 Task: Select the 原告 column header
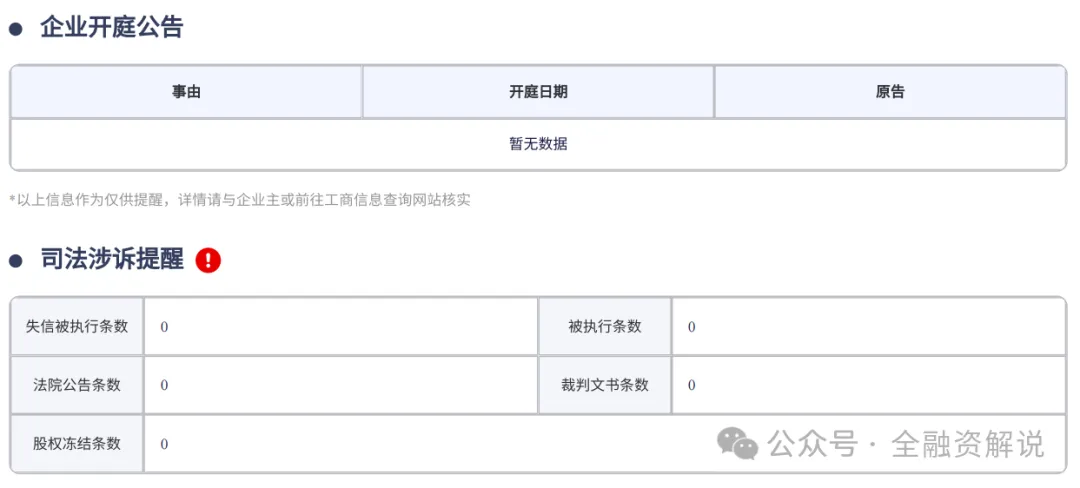point(890,92)
